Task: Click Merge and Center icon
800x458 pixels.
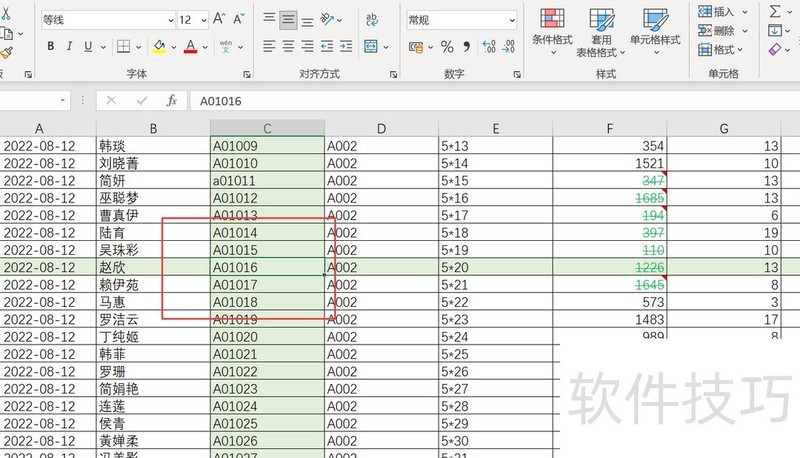Action: tap(371, 46)
